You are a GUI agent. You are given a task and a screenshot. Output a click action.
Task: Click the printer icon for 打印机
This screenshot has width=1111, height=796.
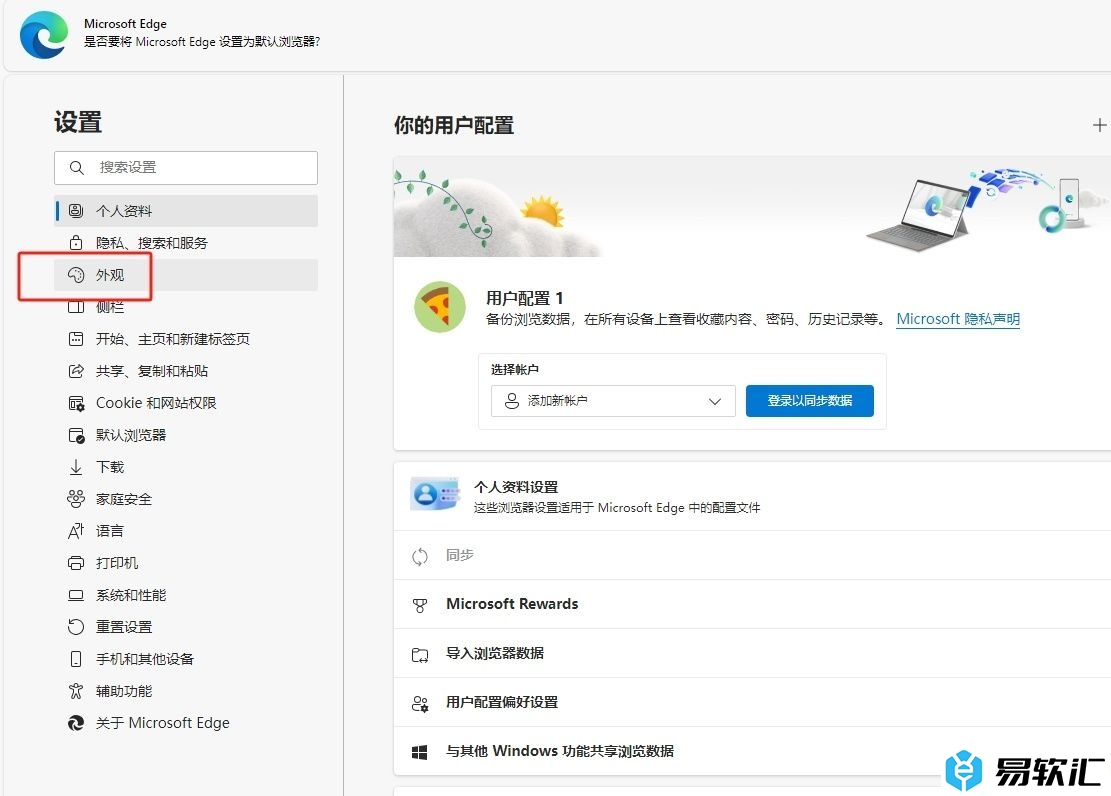click(x=76, y=563)
